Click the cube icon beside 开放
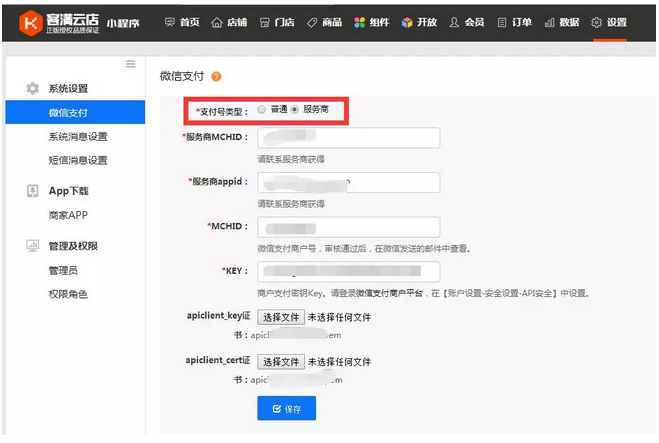Image resolution: width=659 pixels, height=443 pixels. pos(407,22)
